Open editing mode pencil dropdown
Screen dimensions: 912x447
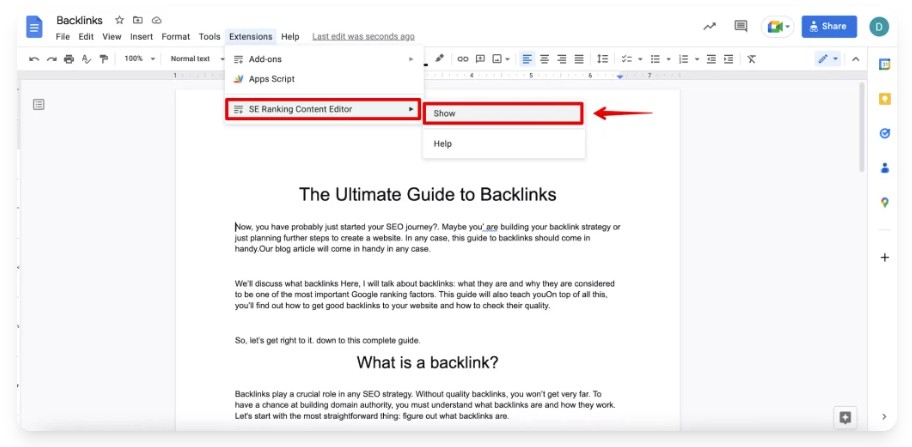click(828, 59)
